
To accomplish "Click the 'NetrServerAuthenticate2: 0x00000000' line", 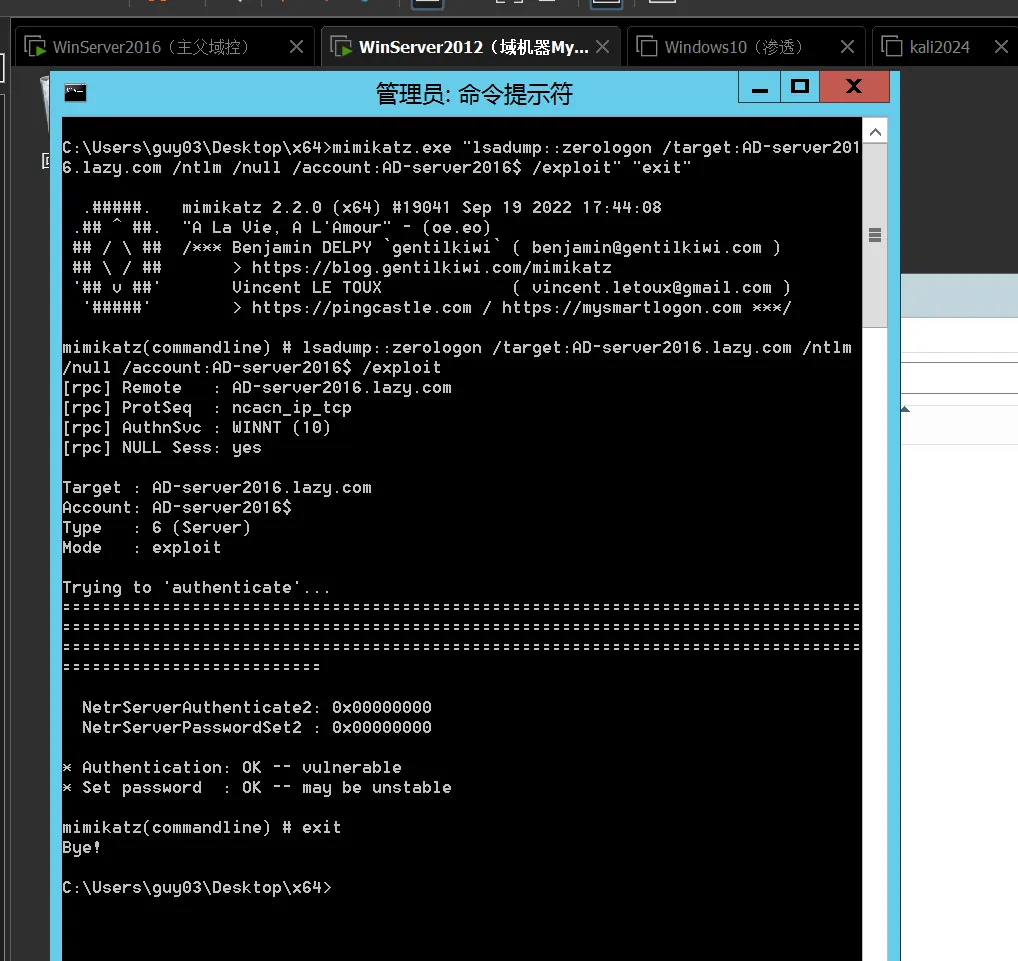I will click(257, 707).
